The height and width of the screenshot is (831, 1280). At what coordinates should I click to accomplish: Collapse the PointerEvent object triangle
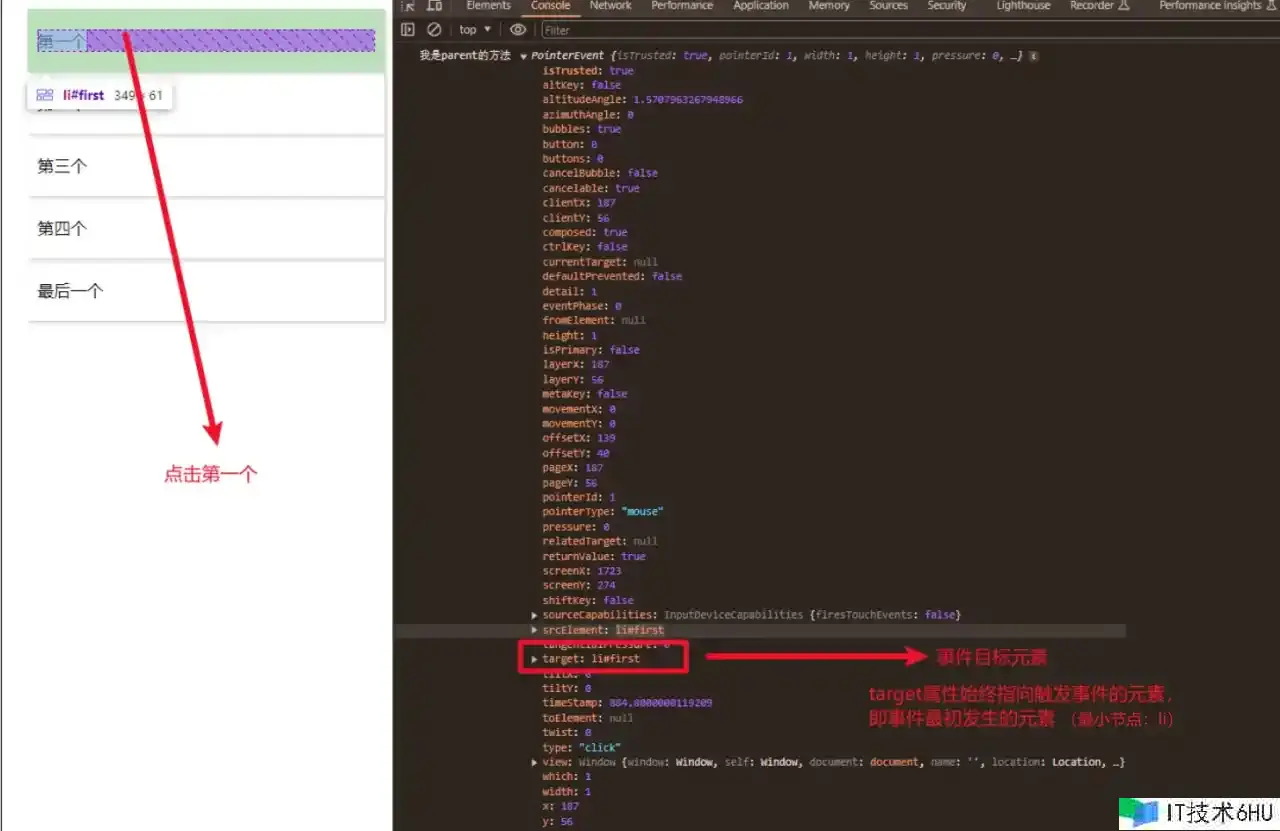[524, 56]
